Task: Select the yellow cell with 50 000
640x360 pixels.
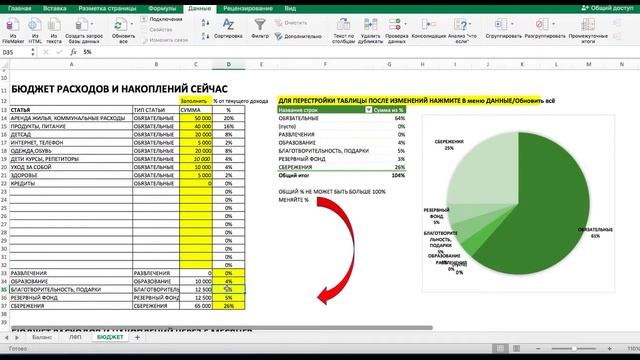Action: (x=196, y=118)
